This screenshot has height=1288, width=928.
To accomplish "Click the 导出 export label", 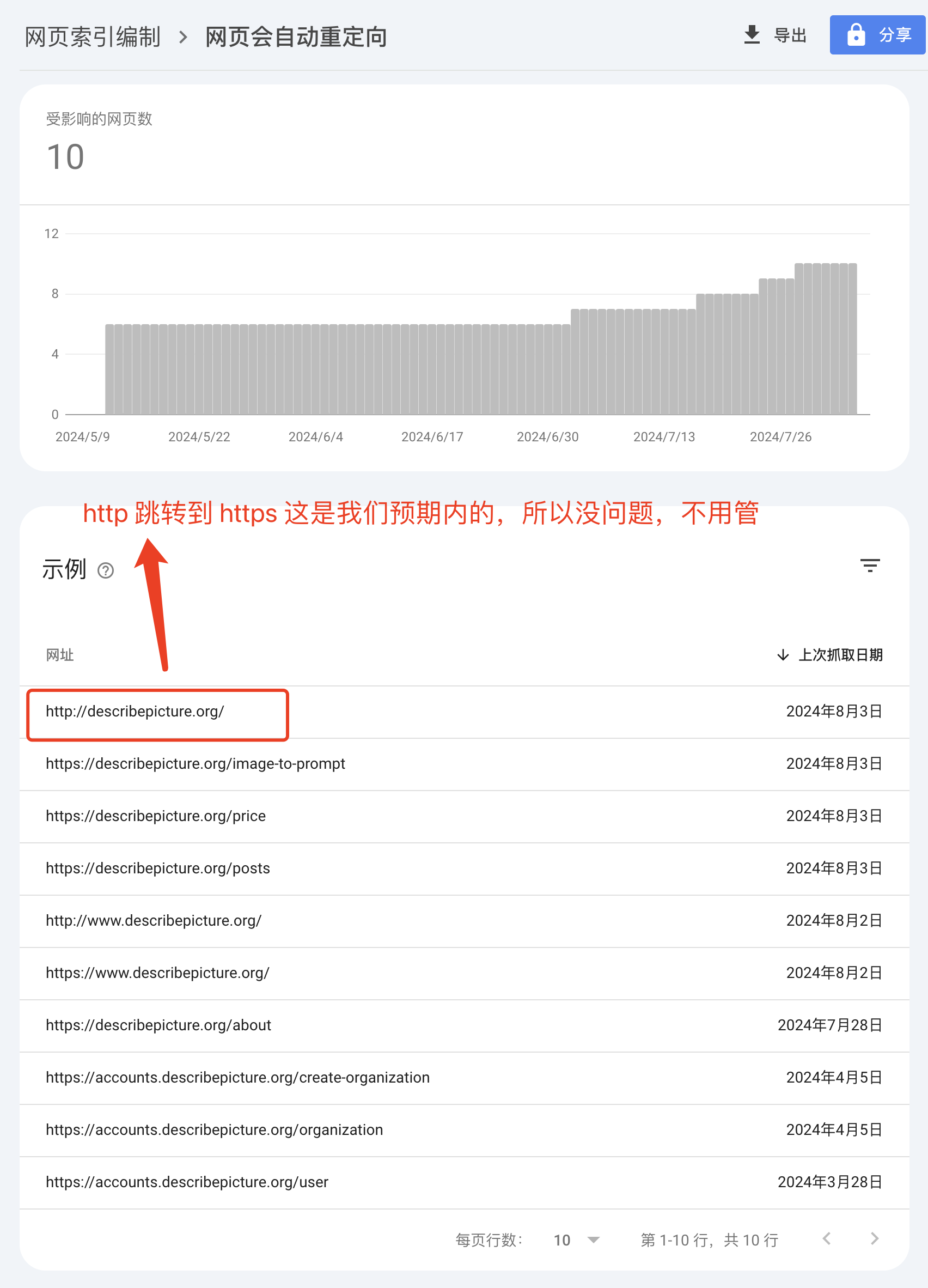I will [790, 35].
